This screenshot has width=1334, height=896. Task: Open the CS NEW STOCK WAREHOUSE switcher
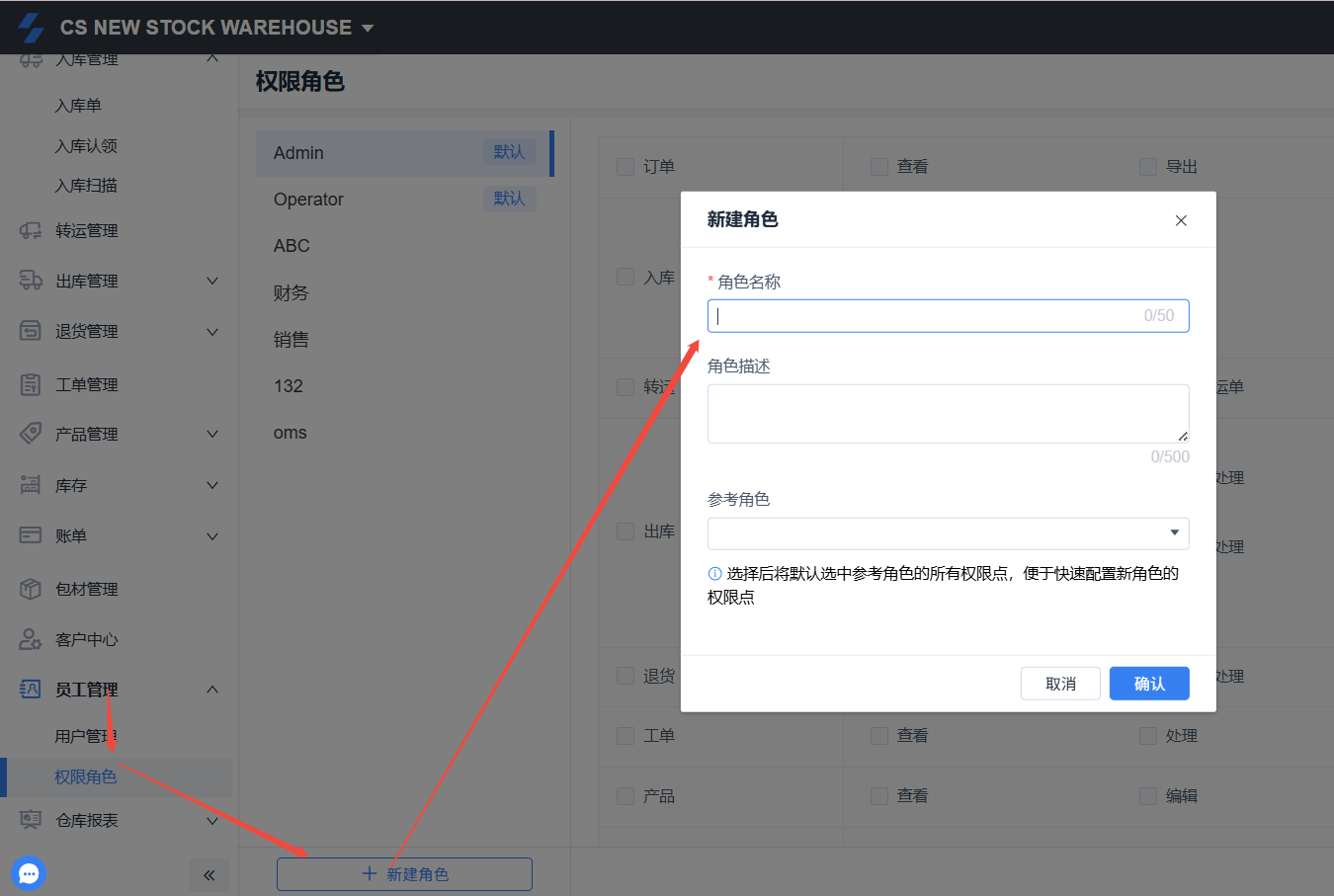coord(216,28)
